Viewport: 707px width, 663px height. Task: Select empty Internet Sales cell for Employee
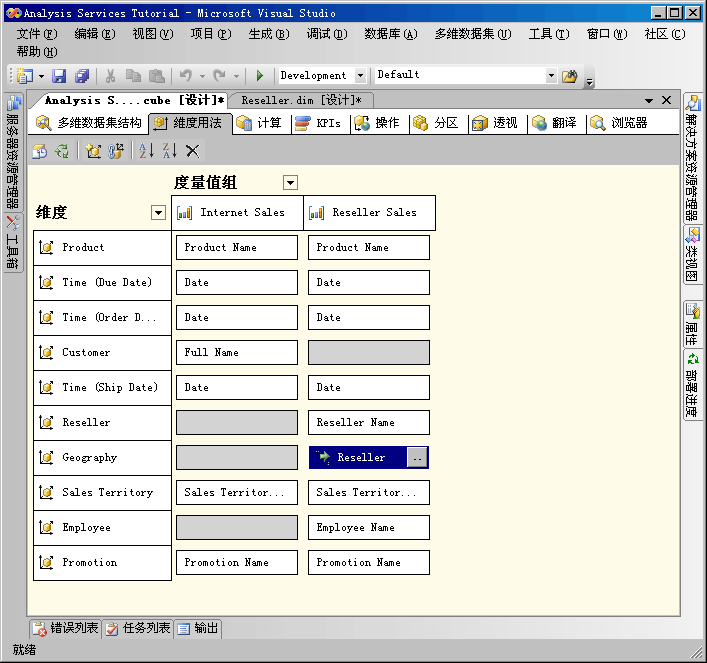[237, 527]
